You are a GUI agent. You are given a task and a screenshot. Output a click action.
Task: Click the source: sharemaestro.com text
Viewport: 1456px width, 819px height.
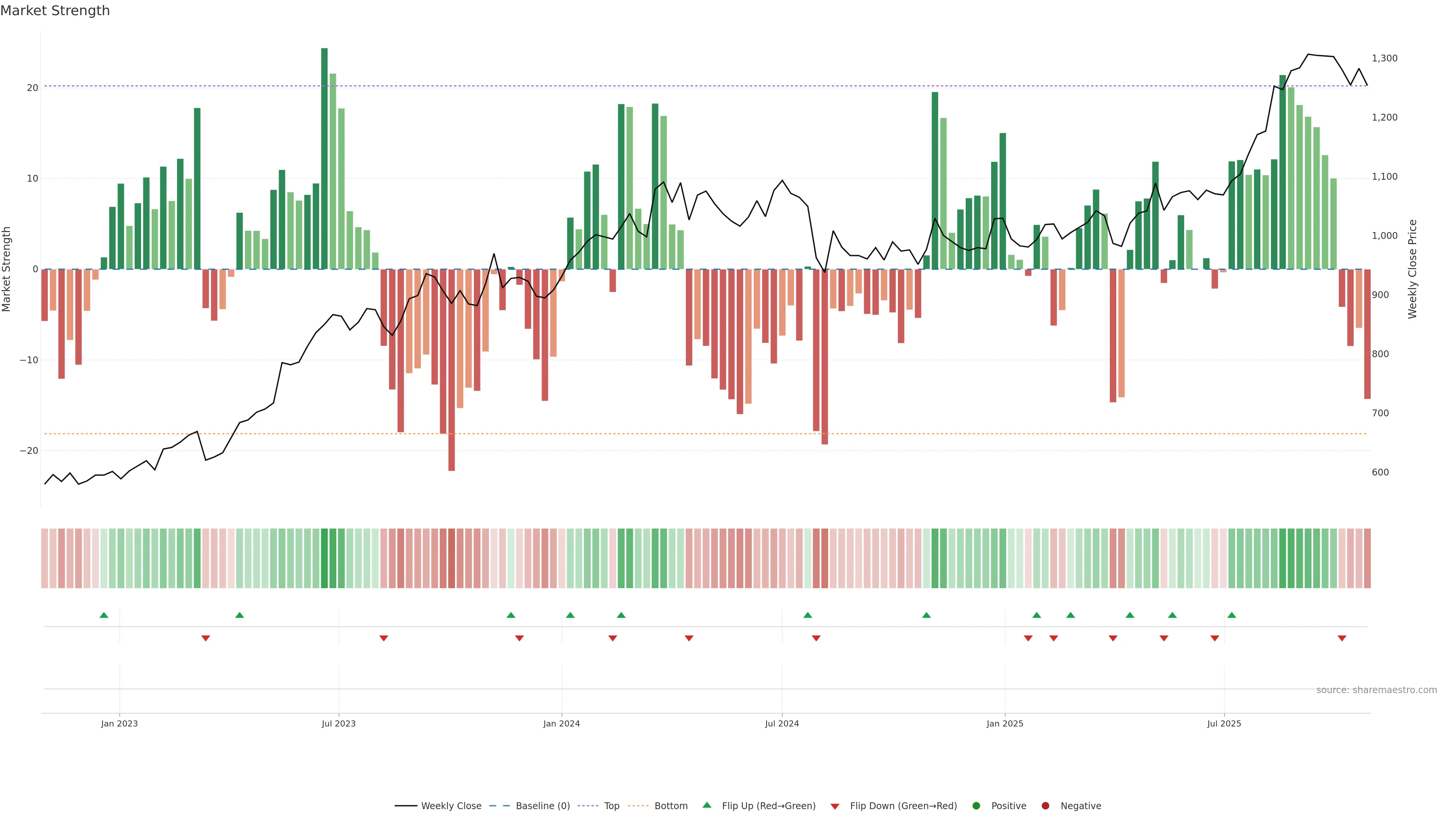[1376, 690]
